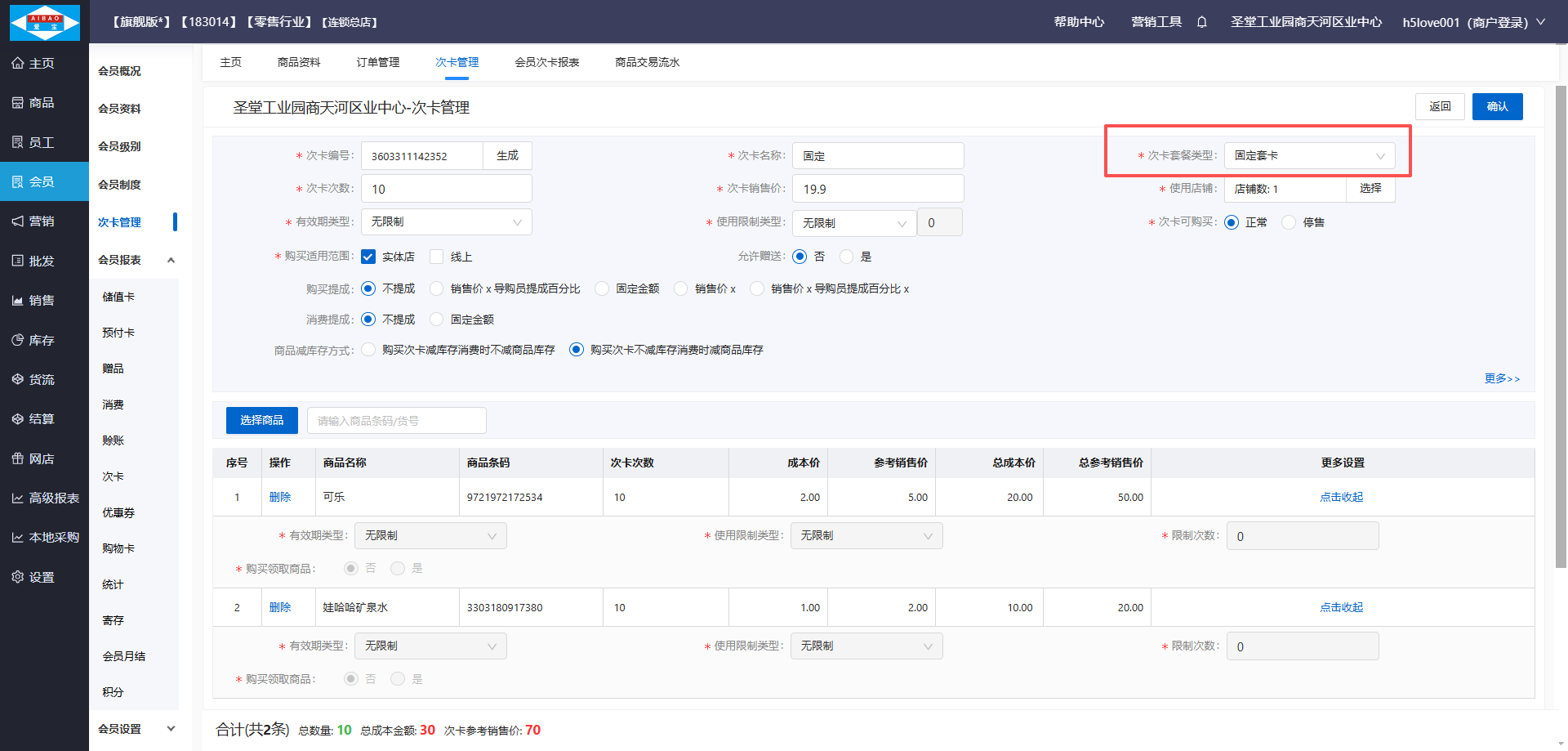The image size is (1568, 751).
Task: Click the 选择商品 button
Action: [261, 420]
